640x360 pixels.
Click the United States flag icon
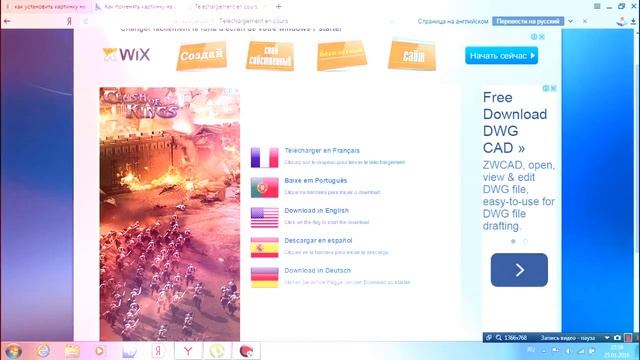click(264, 218)
